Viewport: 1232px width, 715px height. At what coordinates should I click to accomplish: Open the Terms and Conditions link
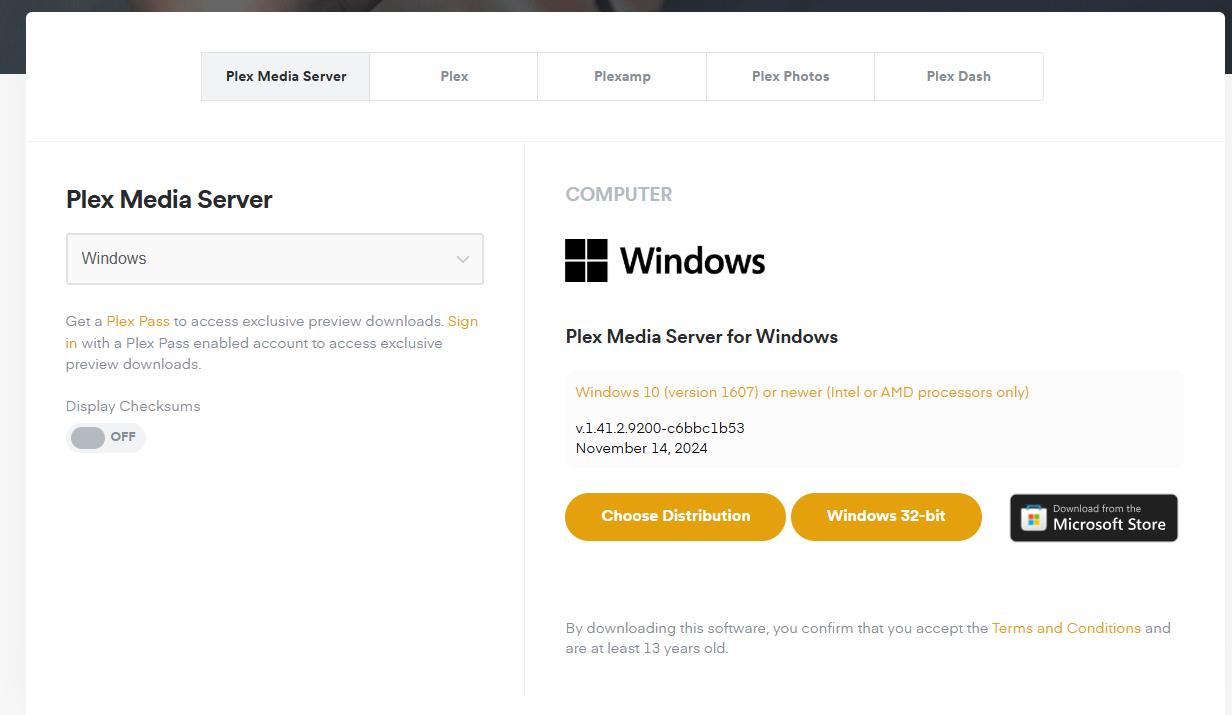(x=1066, y=628)
